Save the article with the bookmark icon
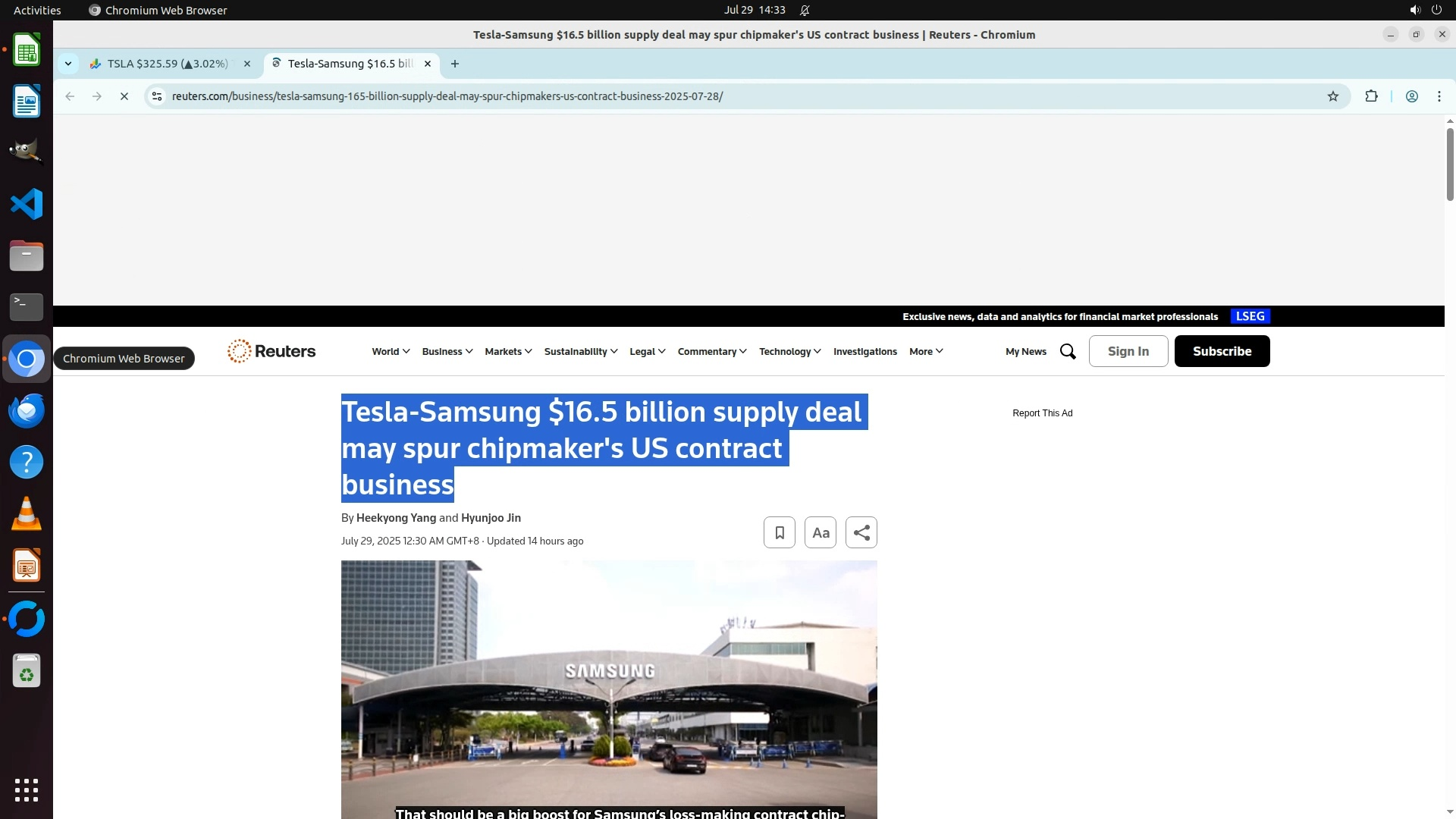 779,532
